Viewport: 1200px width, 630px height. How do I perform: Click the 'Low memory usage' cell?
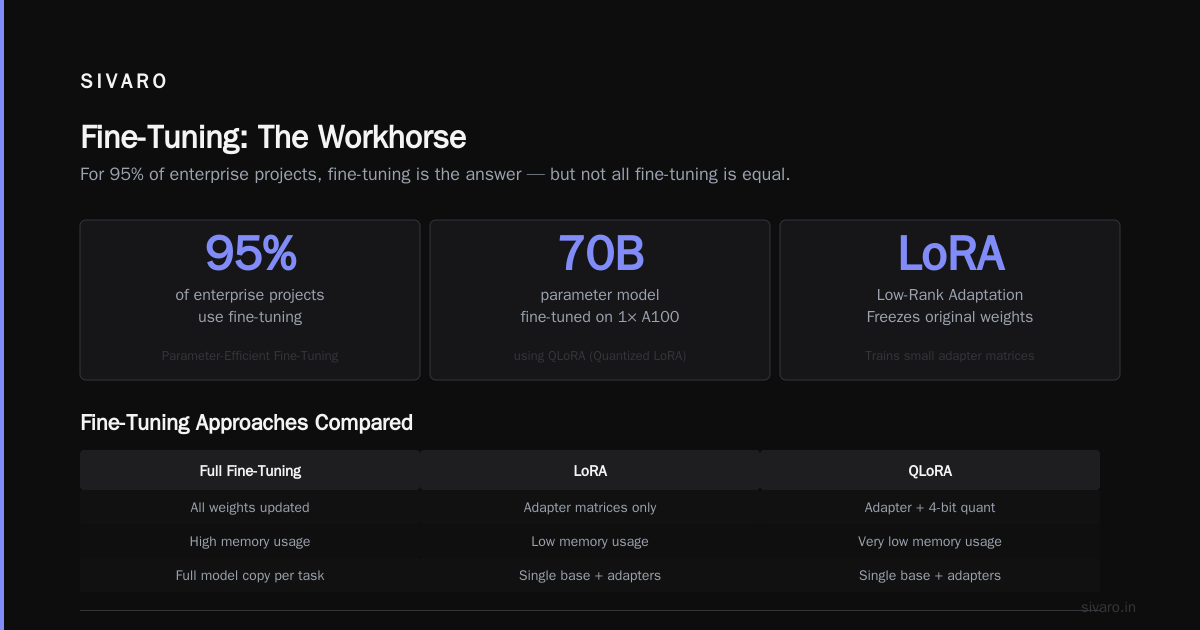(x=590, y=541)
